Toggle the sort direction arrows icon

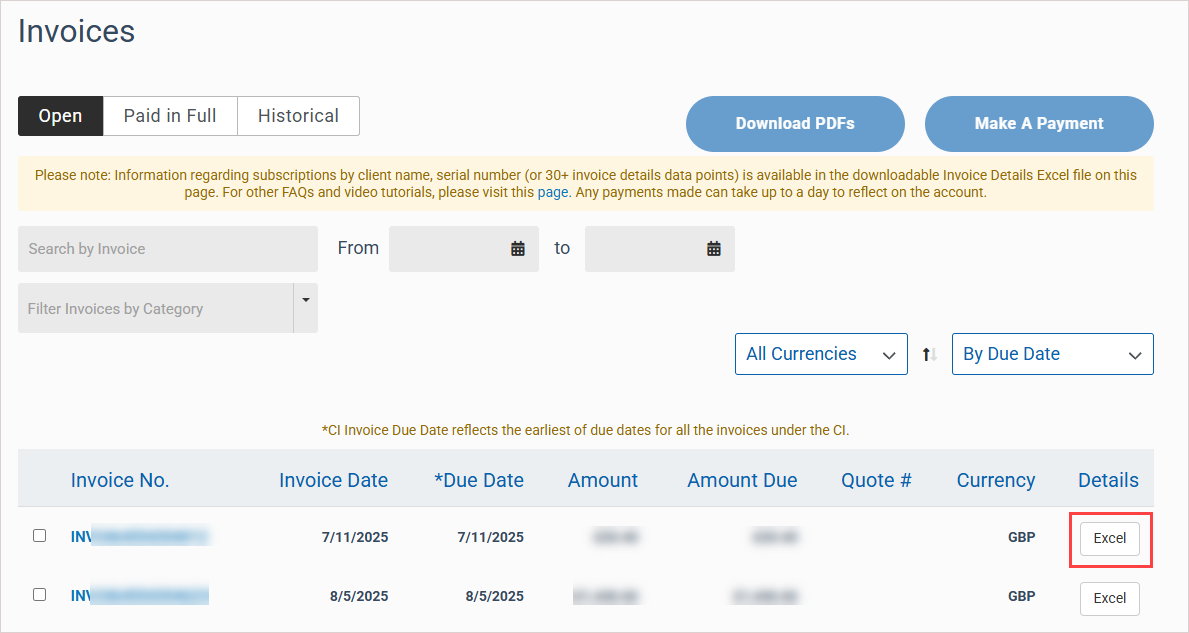[x=929, y=354]
